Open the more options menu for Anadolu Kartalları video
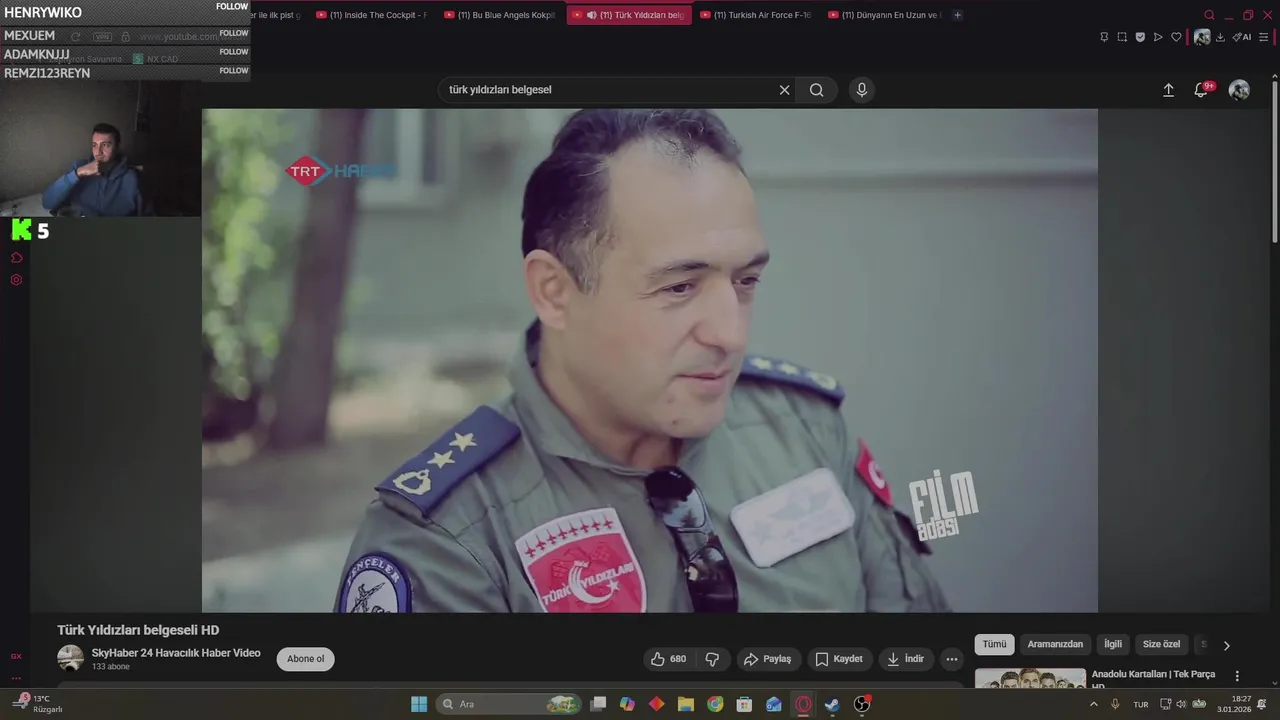Image resolution: width=1280 pixels, height=720 pixels. (1237, 676)
